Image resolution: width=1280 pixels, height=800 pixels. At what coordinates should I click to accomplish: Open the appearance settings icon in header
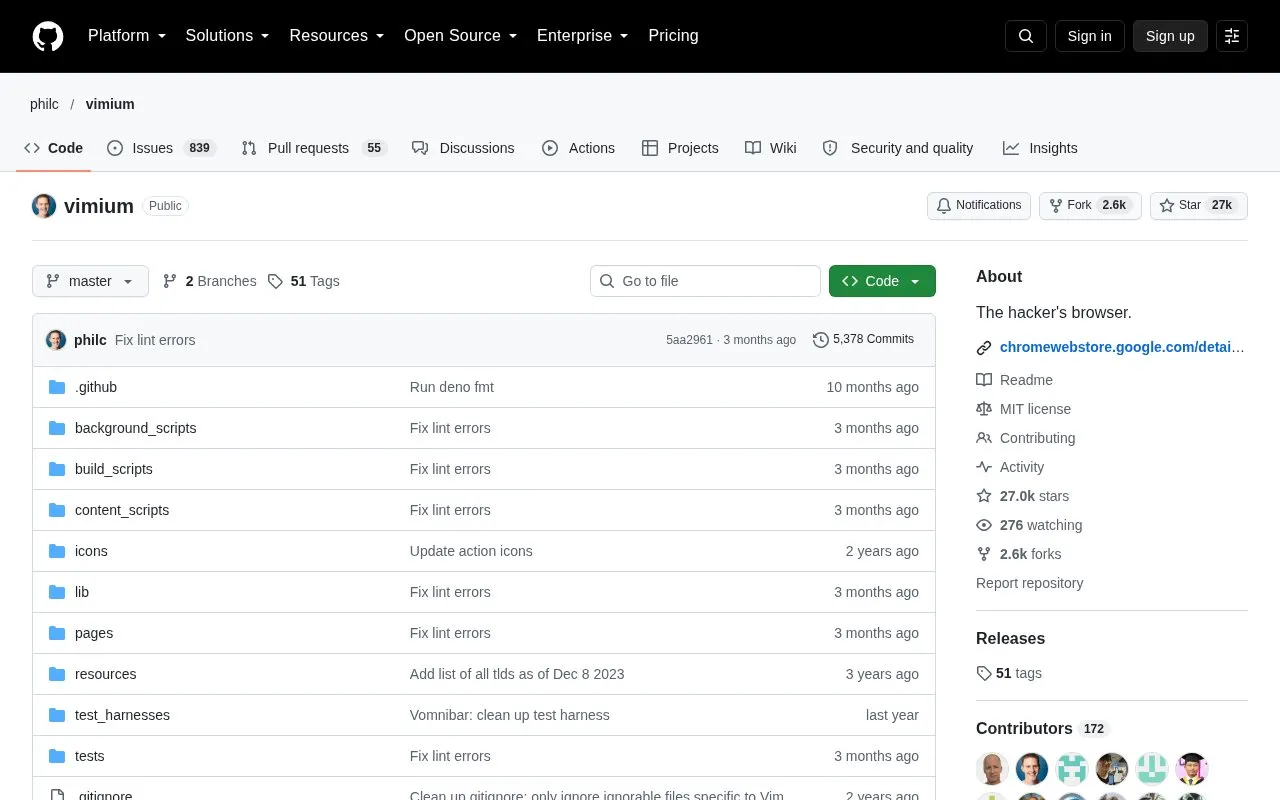[x=1232, y=36]
